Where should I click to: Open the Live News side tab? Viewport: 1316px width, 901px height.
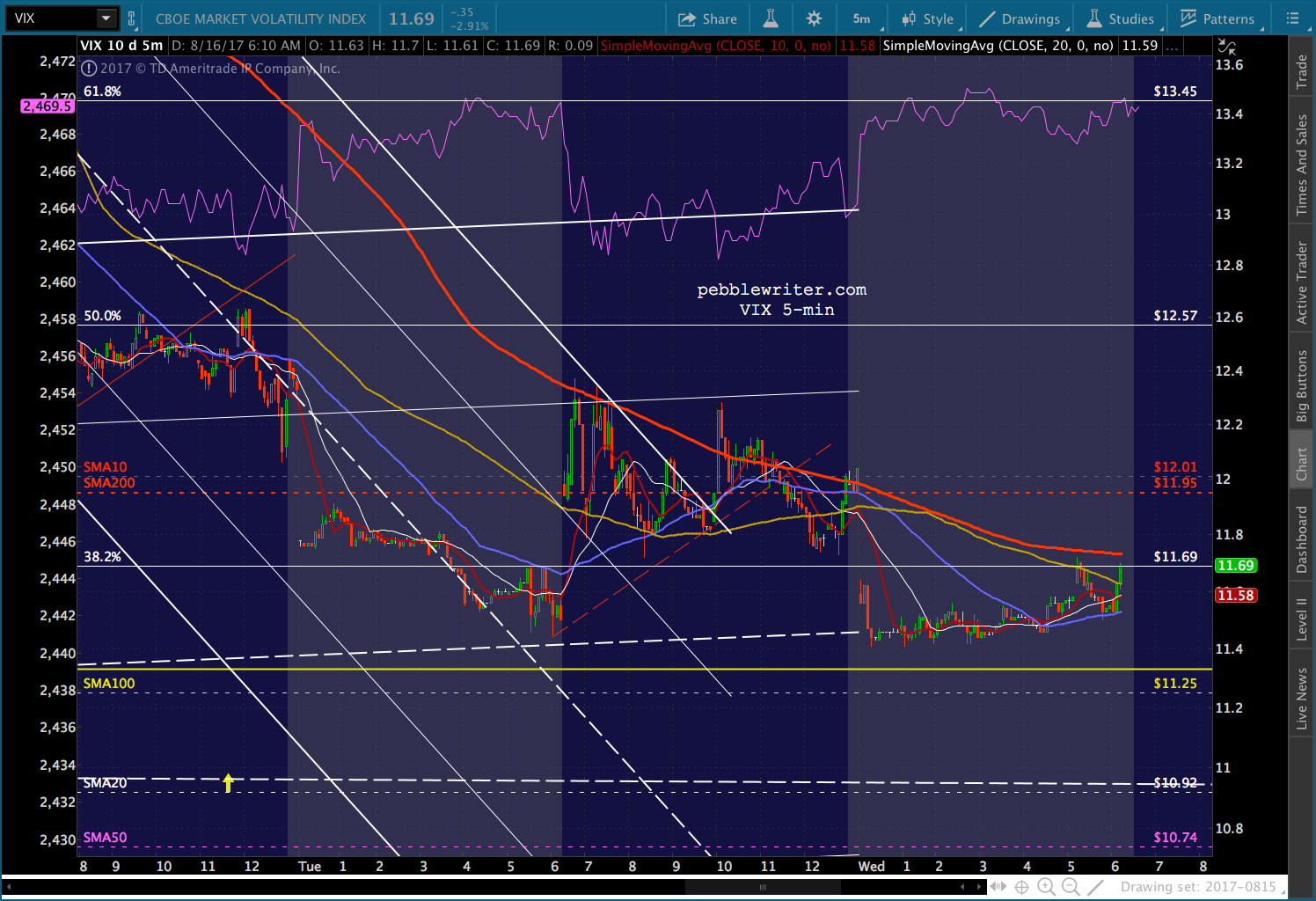(x=1302, y=699)
